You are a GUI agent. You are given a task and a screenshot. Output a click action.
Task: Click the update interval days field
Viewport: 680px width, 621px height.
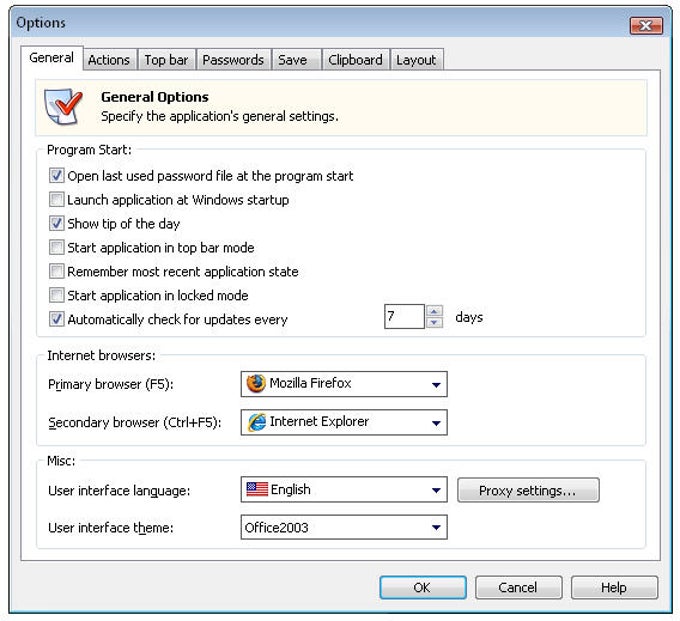coord(404,318)
